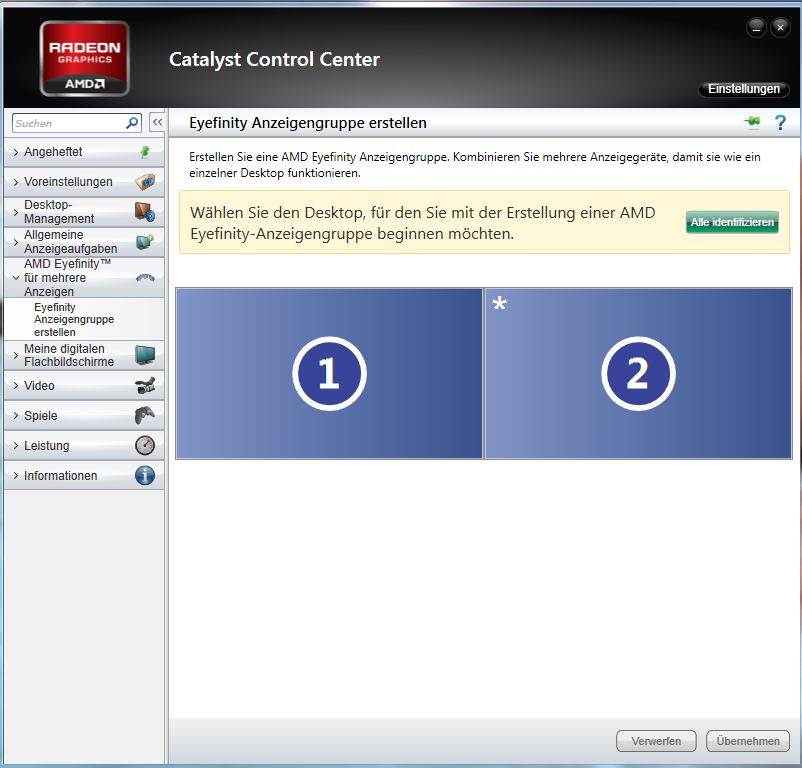Screen dimensions: 802x768
Task: Minimize the Catalyst Control Center window
Action: pyautogui.click(x=756, y=28)
